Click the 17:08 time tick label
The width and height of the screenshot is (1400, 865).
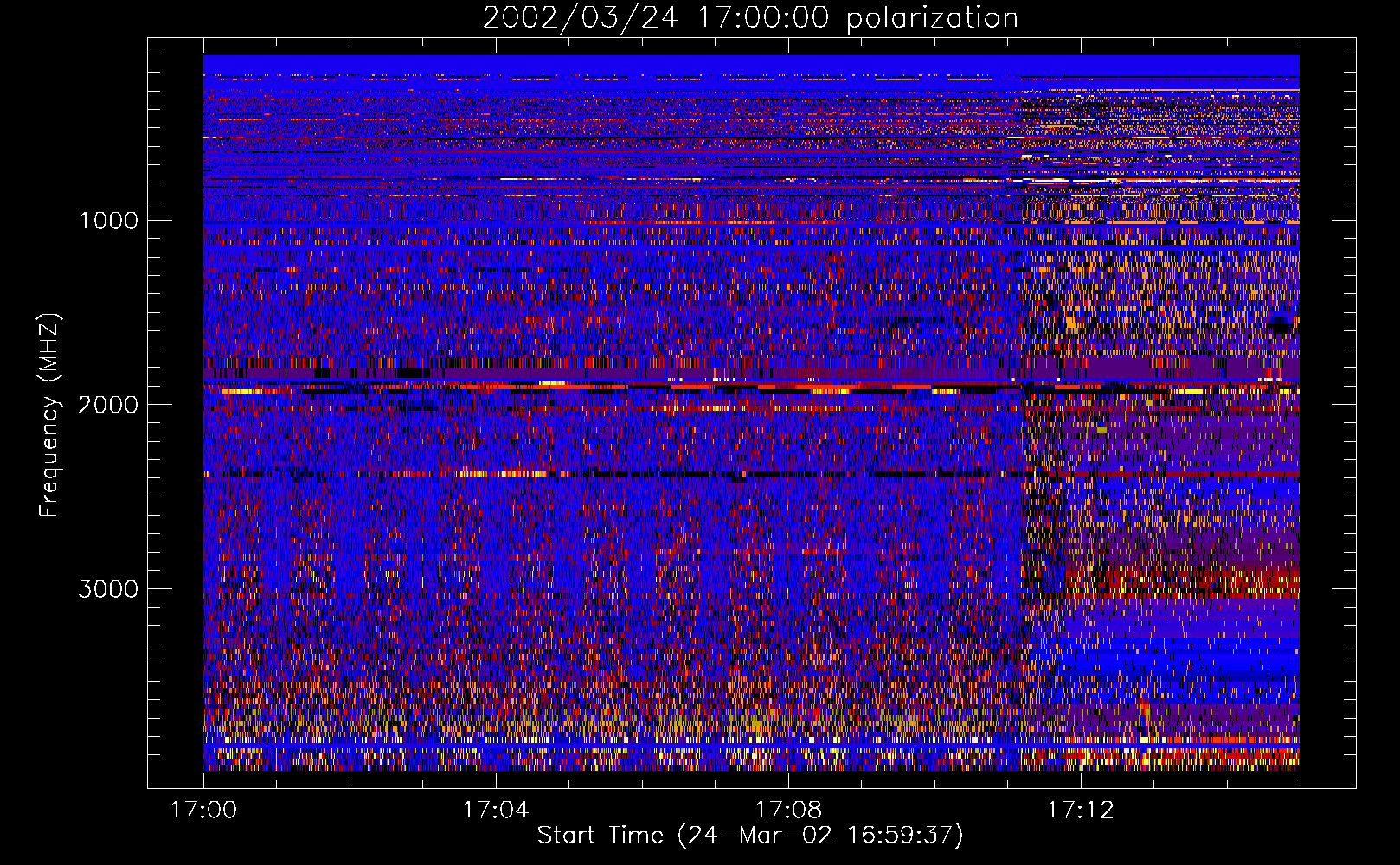[788, 810]
